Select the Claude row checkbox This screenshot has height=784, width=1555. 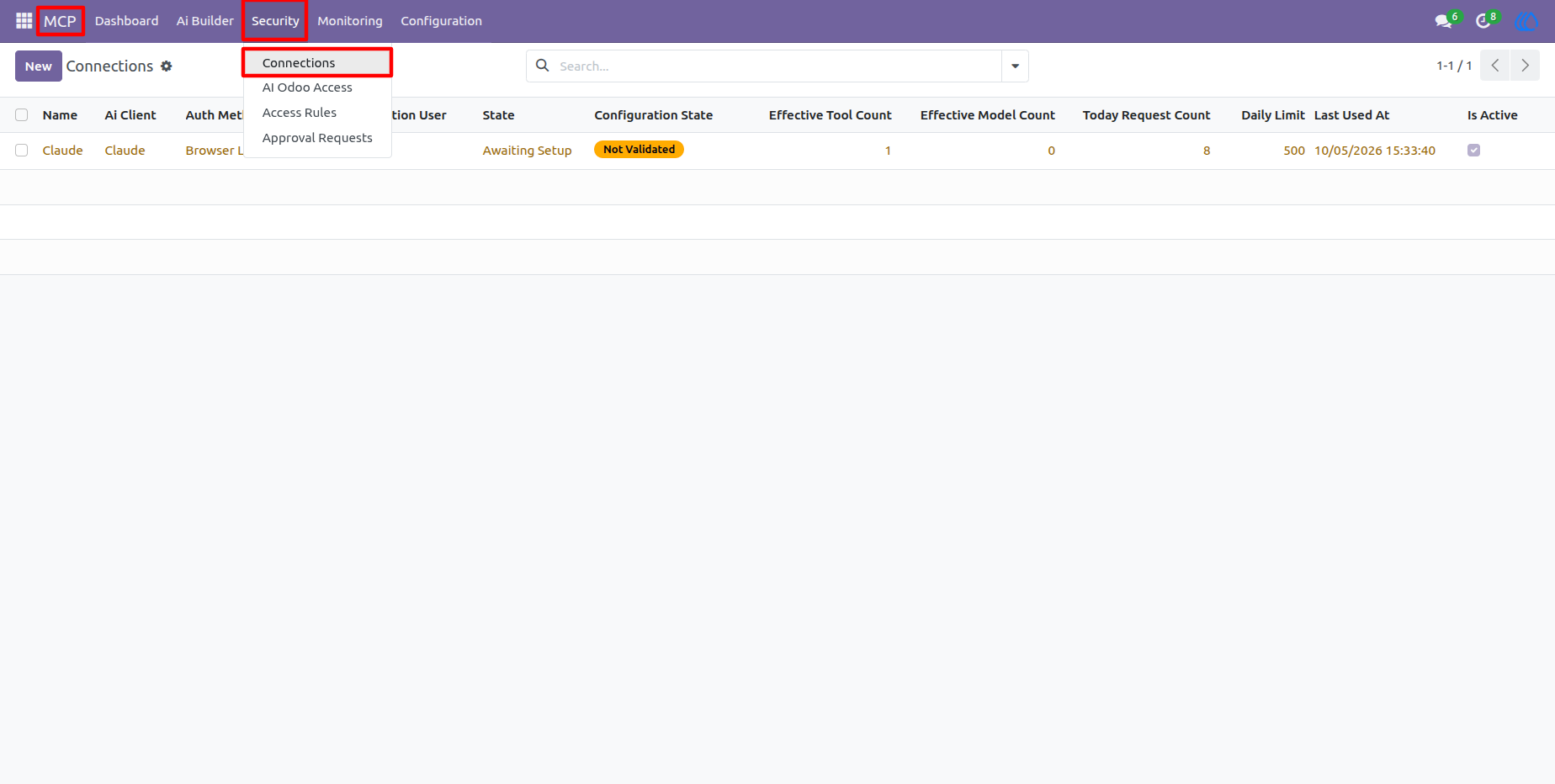[x=22, y=151]
